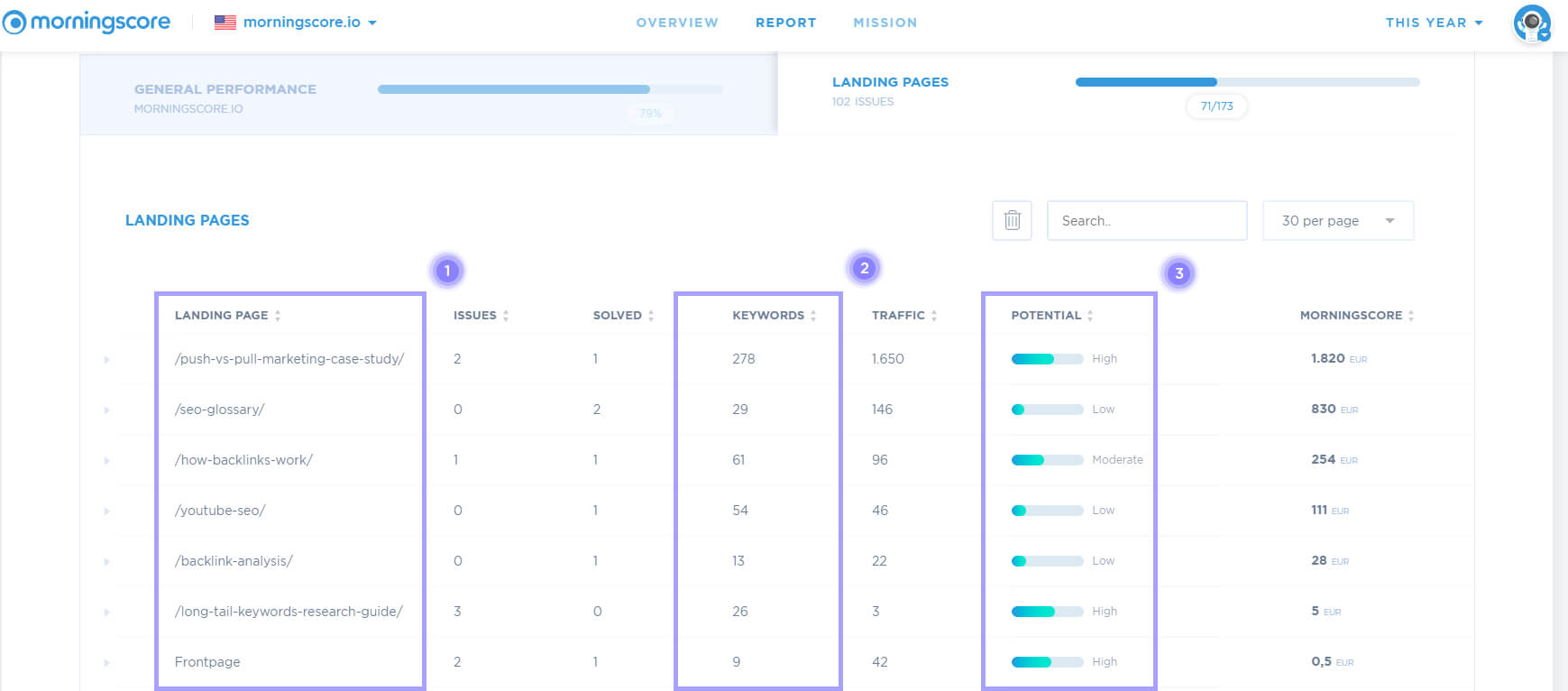The height and width of the screenshot is (691, 1568).
Task: Open /long-tail-keywords-research-guide/ landing page
Action: coord(289,612)
